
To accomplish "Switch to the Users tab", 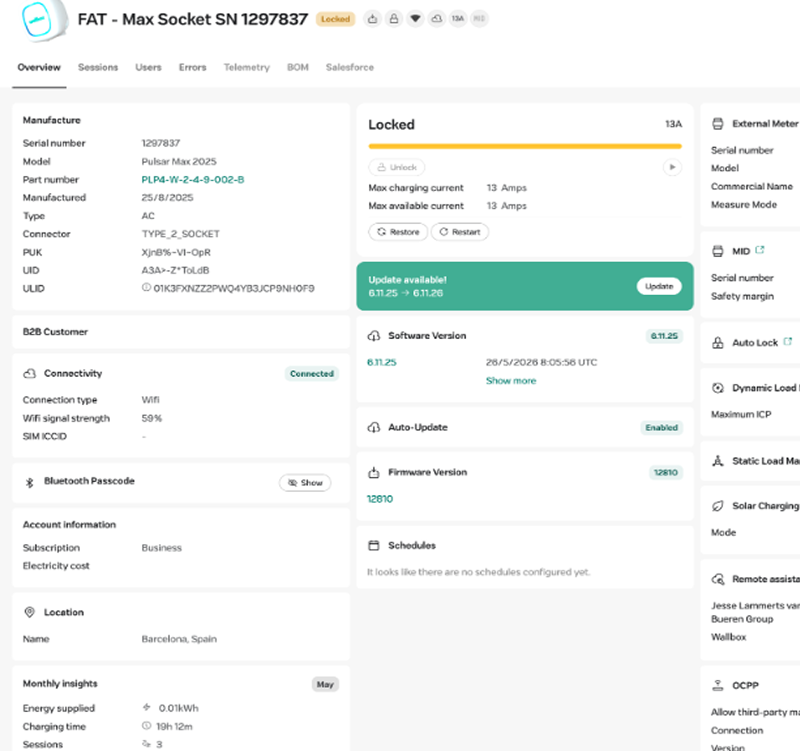I will (x=148, y=67).
